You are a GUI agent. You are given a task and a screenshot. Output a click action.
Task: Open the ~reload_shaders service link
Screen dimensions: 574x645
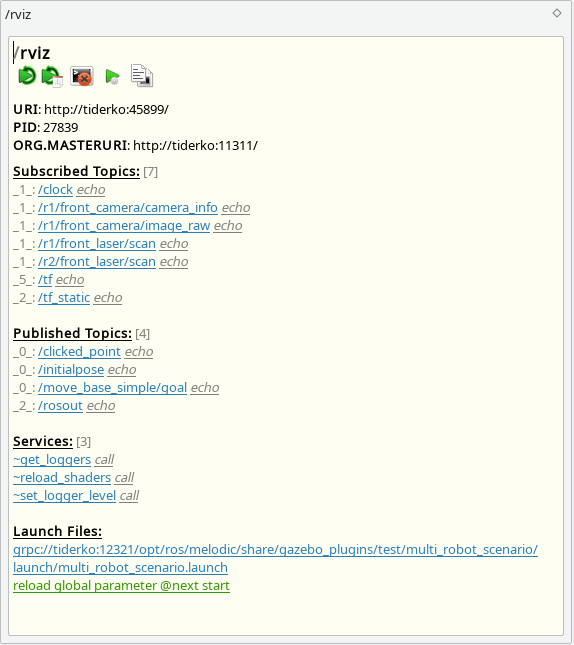62,478
